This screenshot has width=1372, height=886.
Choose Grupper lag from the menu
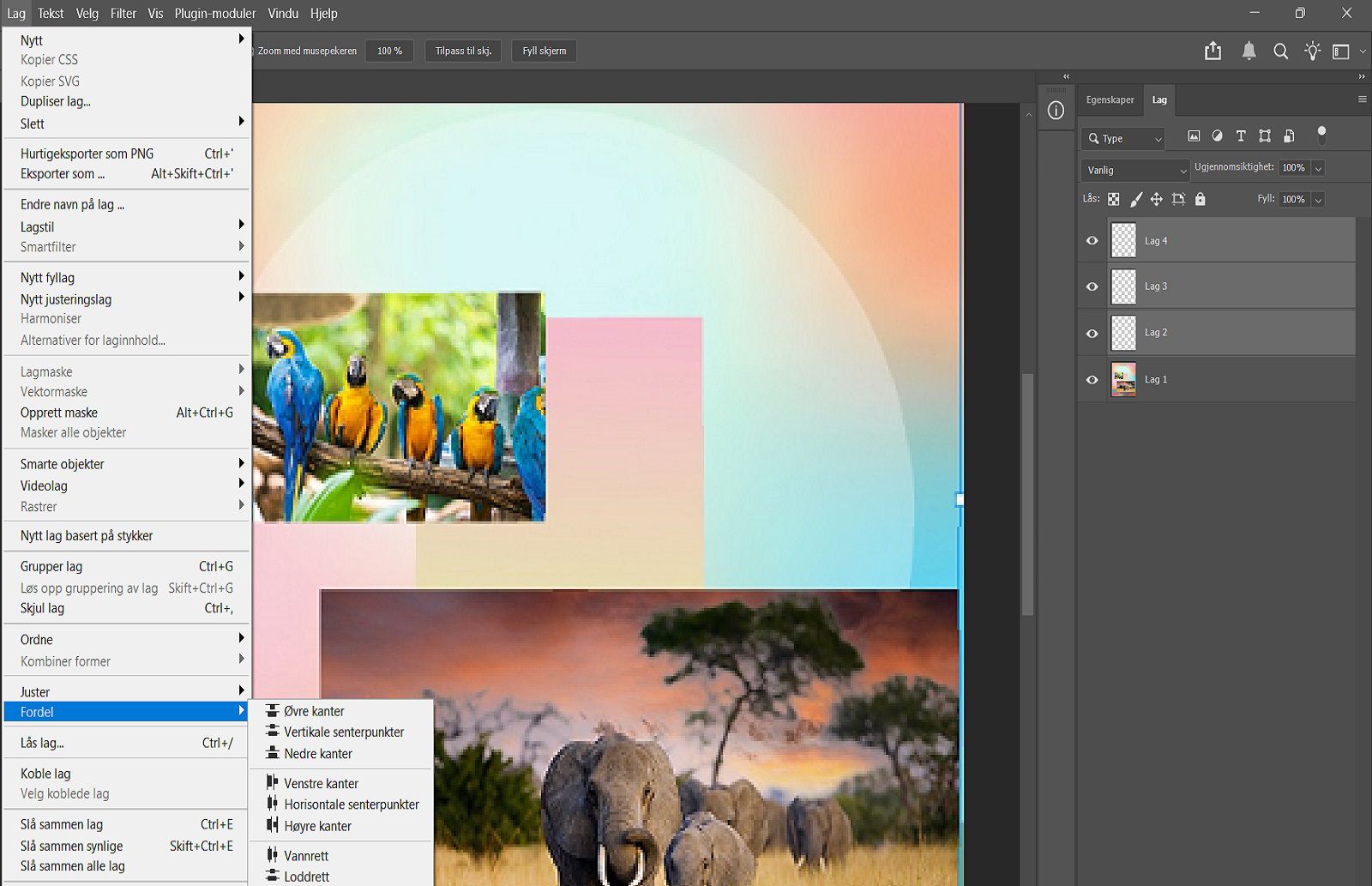tap(127, 566)
